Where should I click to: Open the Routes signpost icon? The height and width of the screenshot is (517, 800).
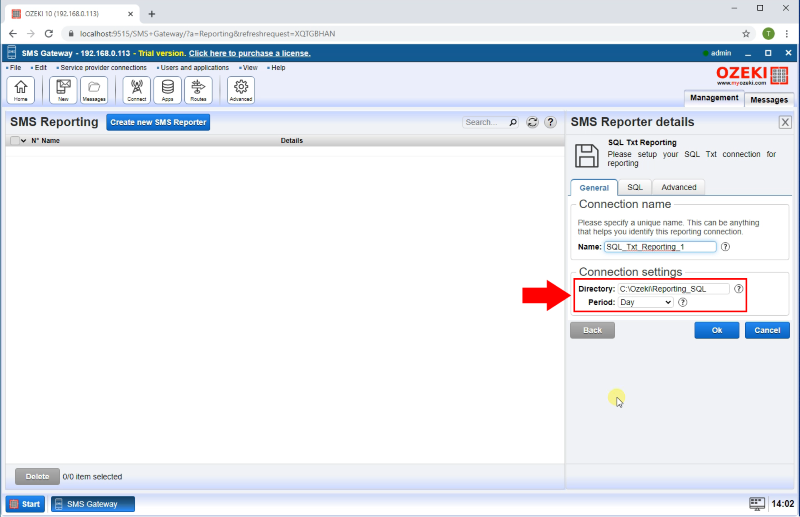coord(198,90)
